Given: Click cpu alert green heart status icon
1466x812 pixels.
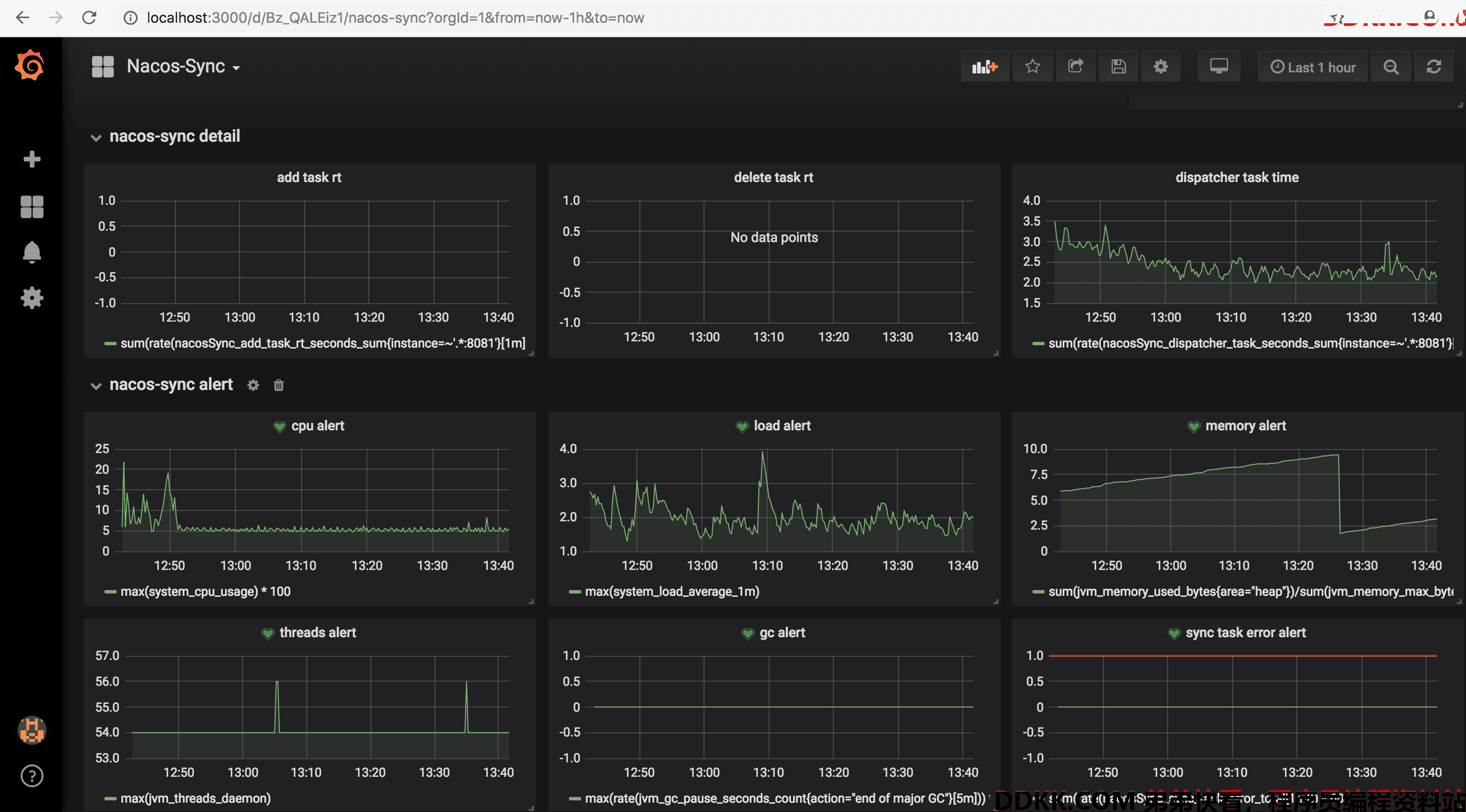Looking at the screenshot, I should [x=279, y=427].
